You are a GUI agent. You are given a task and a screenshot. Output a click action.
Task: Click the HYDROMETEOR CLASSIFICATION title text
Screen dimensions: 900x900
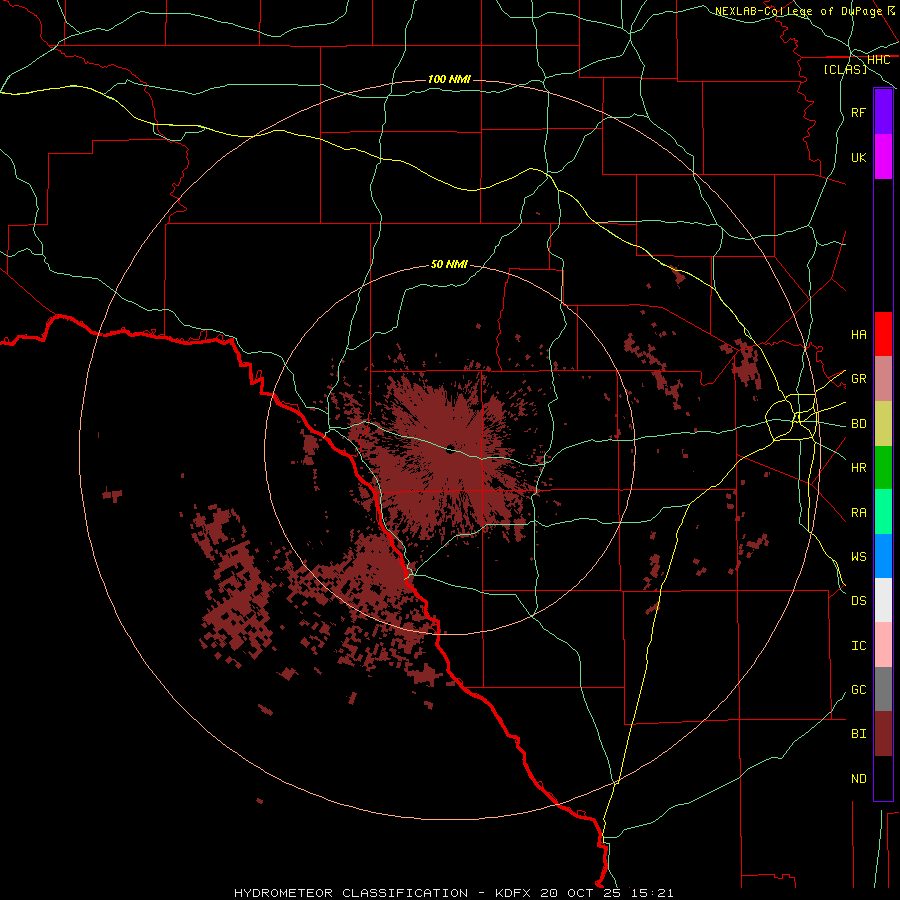[351, 893]
